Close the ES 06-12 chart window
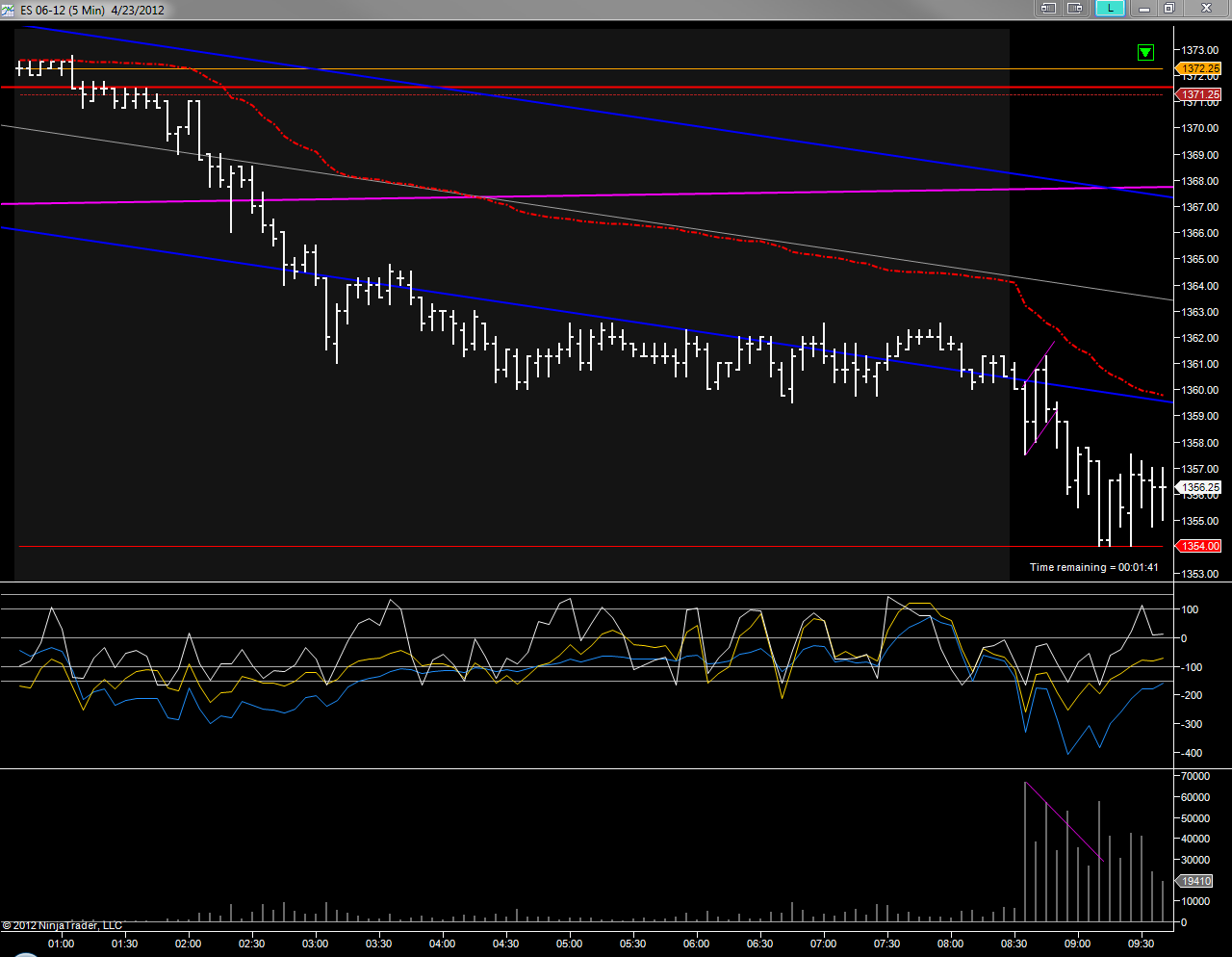 click(x=1206, y=9)
